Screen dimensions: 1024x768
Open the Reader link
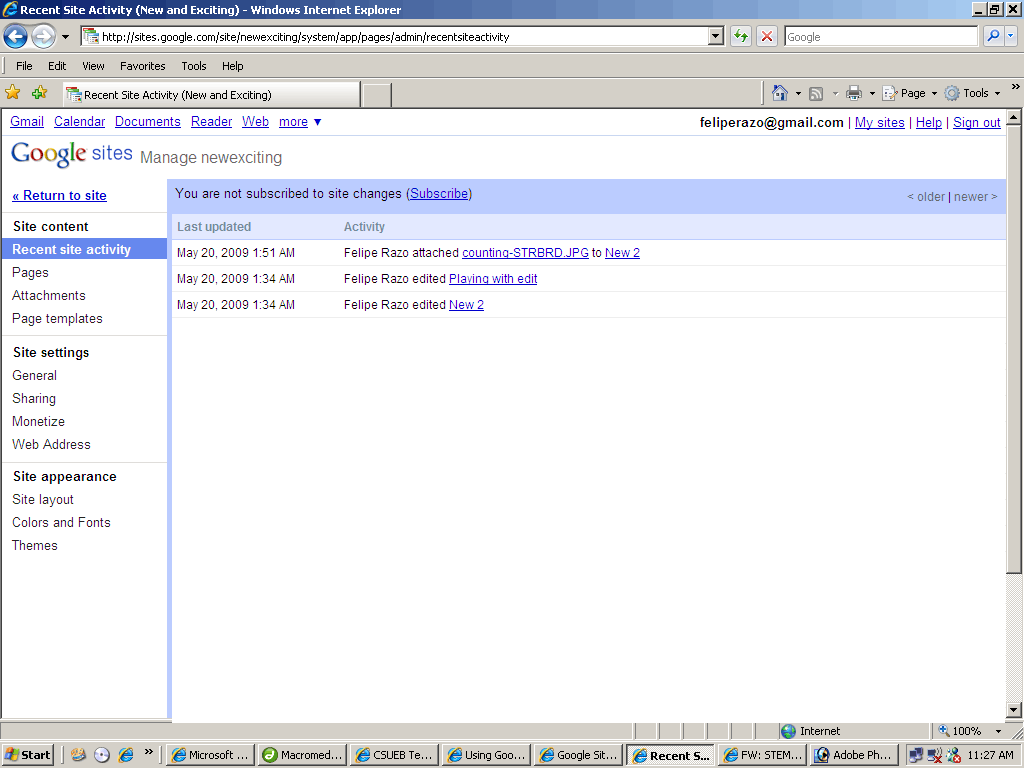[212, 121]
